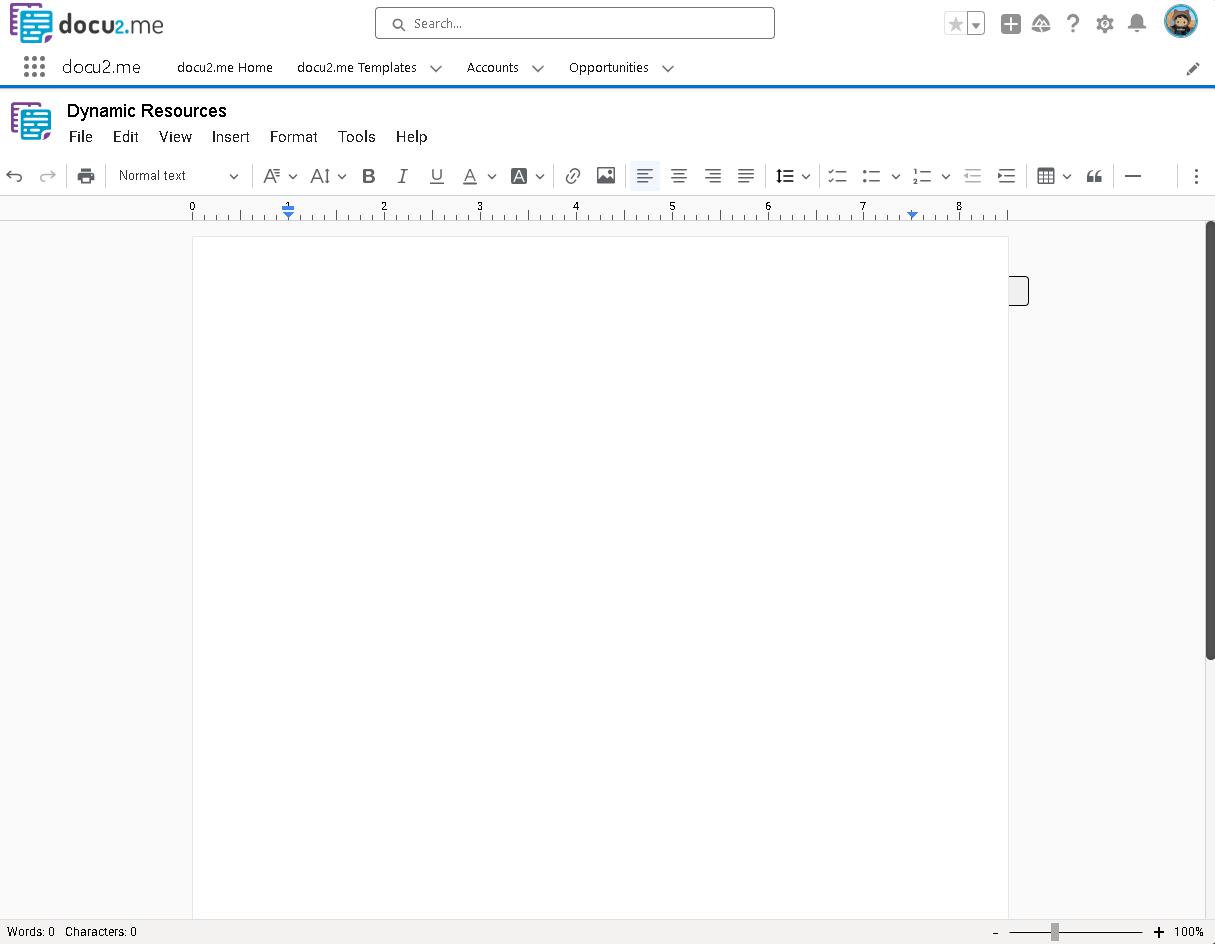Open line spacing options
Screen dimensions: 1215x944
point(793,176)
